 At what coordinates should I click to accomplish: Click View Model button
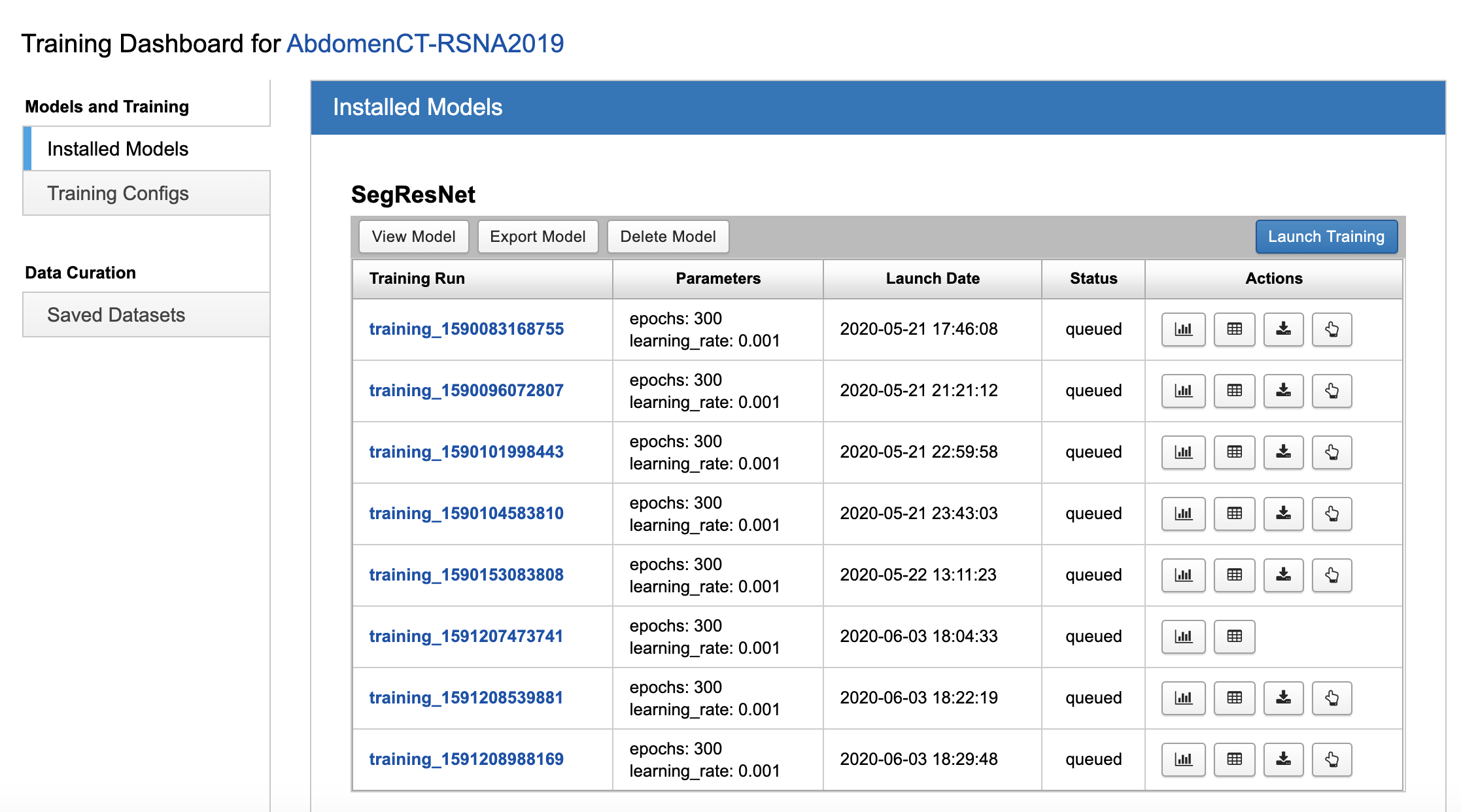tap(413, 237)
